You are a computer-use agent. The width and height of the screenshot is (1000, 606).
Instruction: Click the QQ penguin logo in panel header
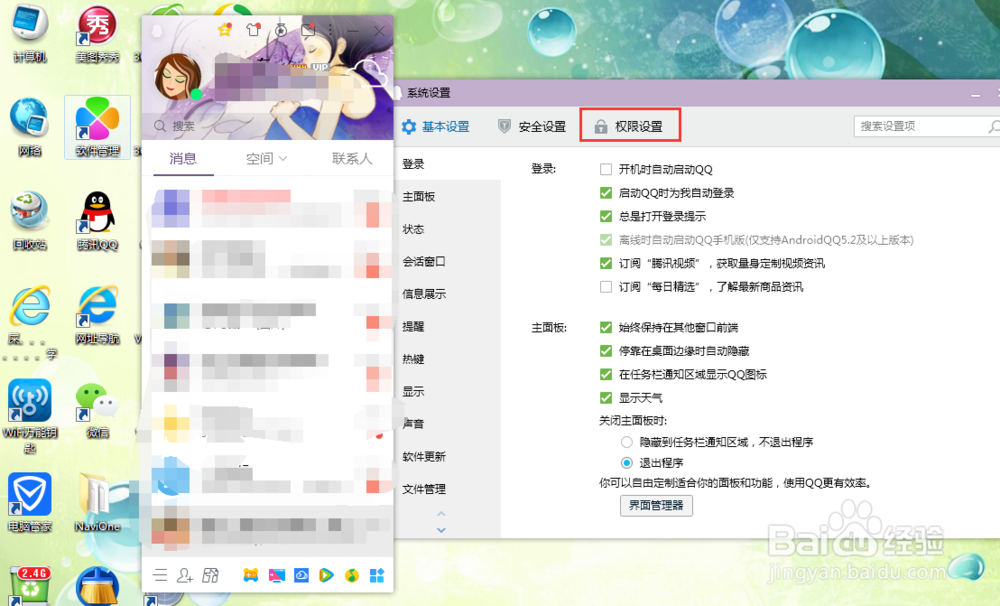click(157, 31)
